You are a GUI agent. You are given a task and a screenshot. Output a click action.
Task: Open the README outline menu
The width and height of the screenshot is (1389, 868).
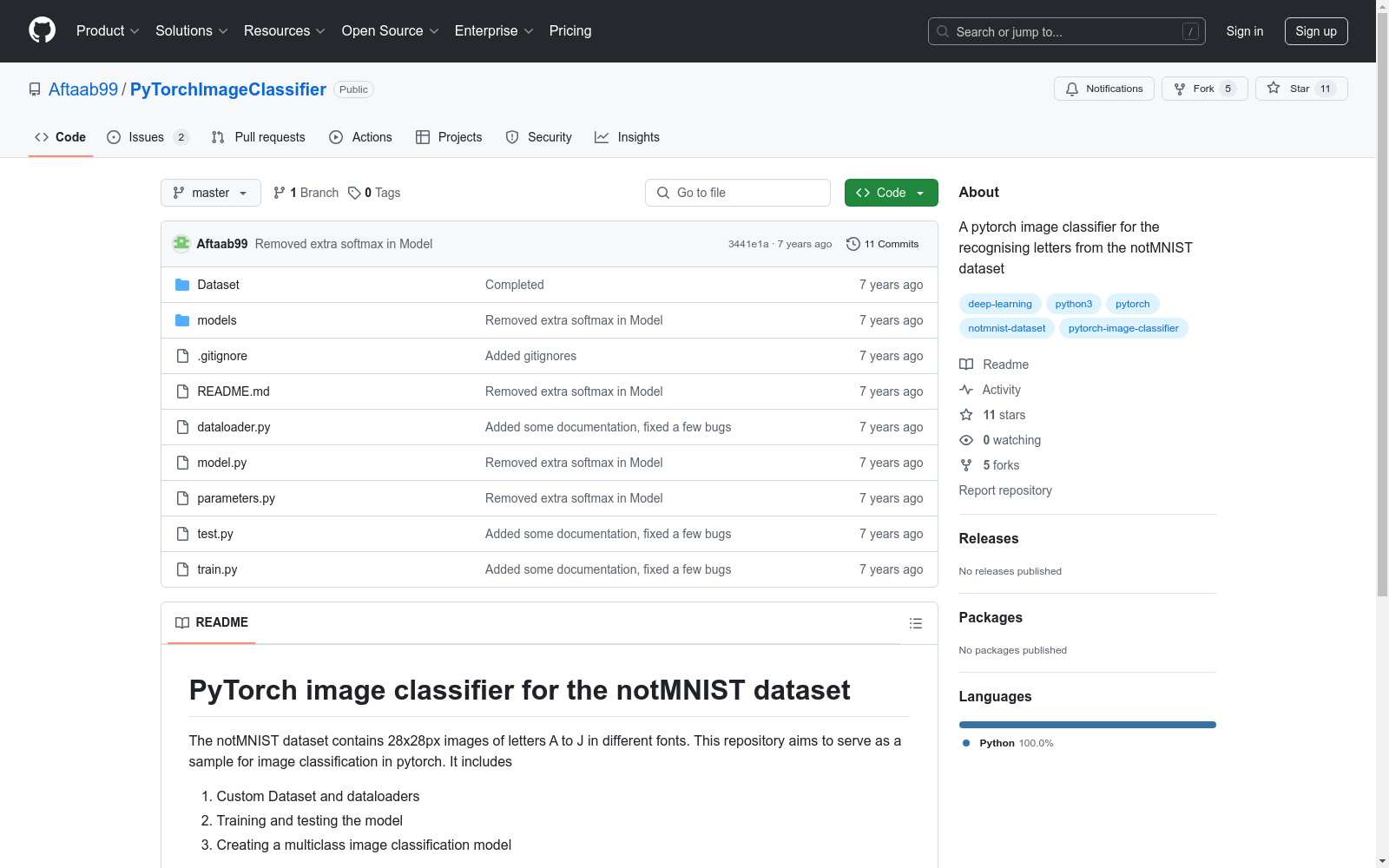click(916, 623)
